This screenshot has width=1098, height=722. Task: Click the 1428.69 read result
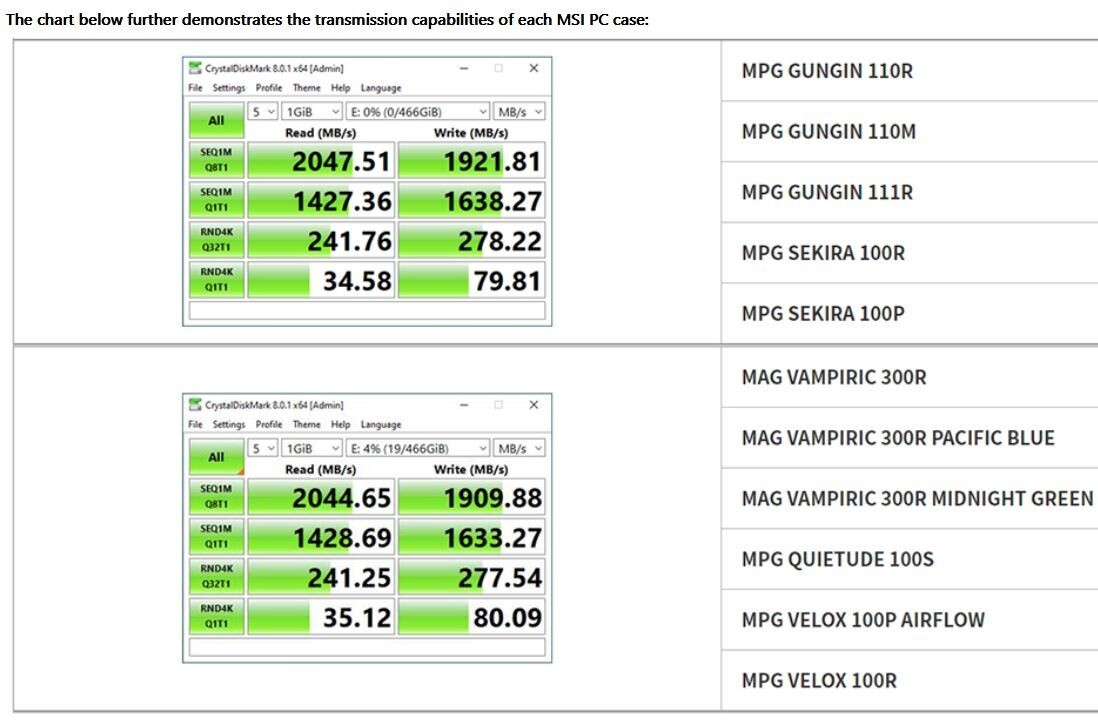pos(321,538)
